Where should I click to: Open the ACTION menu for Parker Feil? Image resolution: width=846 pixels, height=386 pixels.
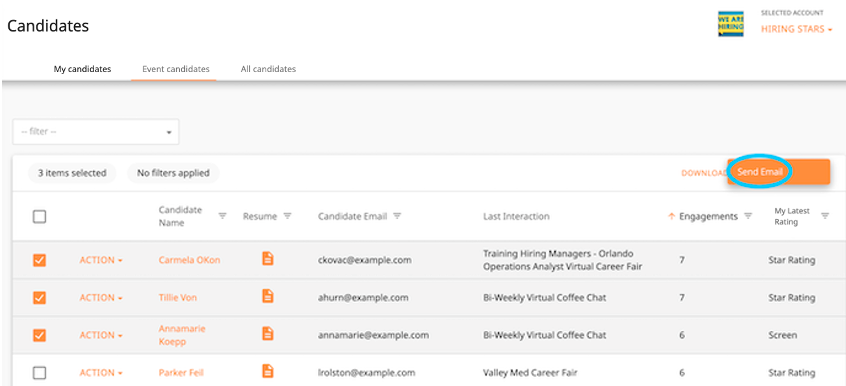pyautogui.click(x=101, y=373)
